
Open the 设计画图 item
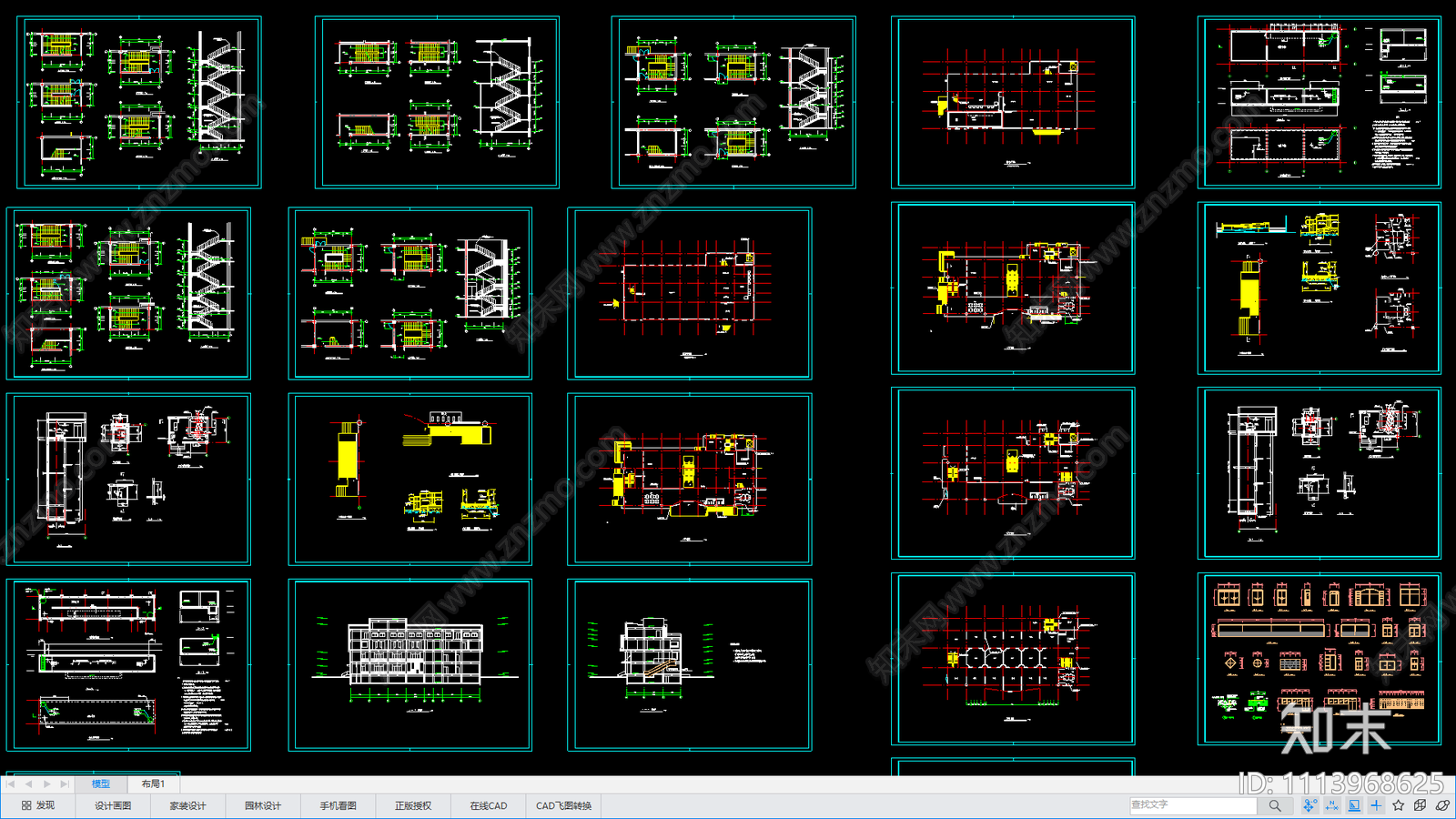pos(113,805)
